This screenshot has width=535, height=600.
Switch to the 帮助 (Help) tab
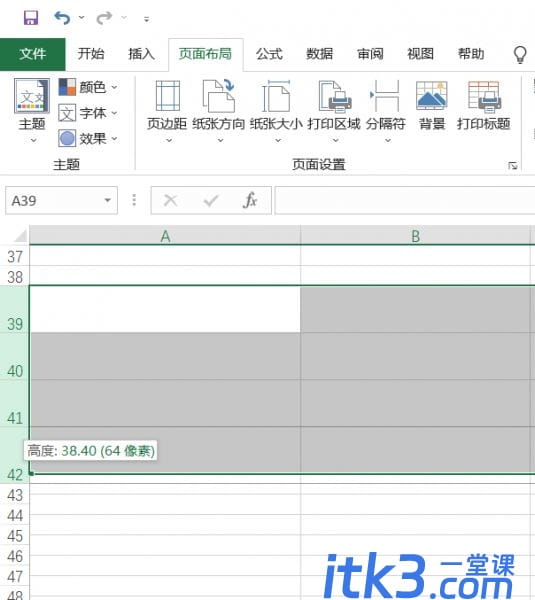click(471, 54)
